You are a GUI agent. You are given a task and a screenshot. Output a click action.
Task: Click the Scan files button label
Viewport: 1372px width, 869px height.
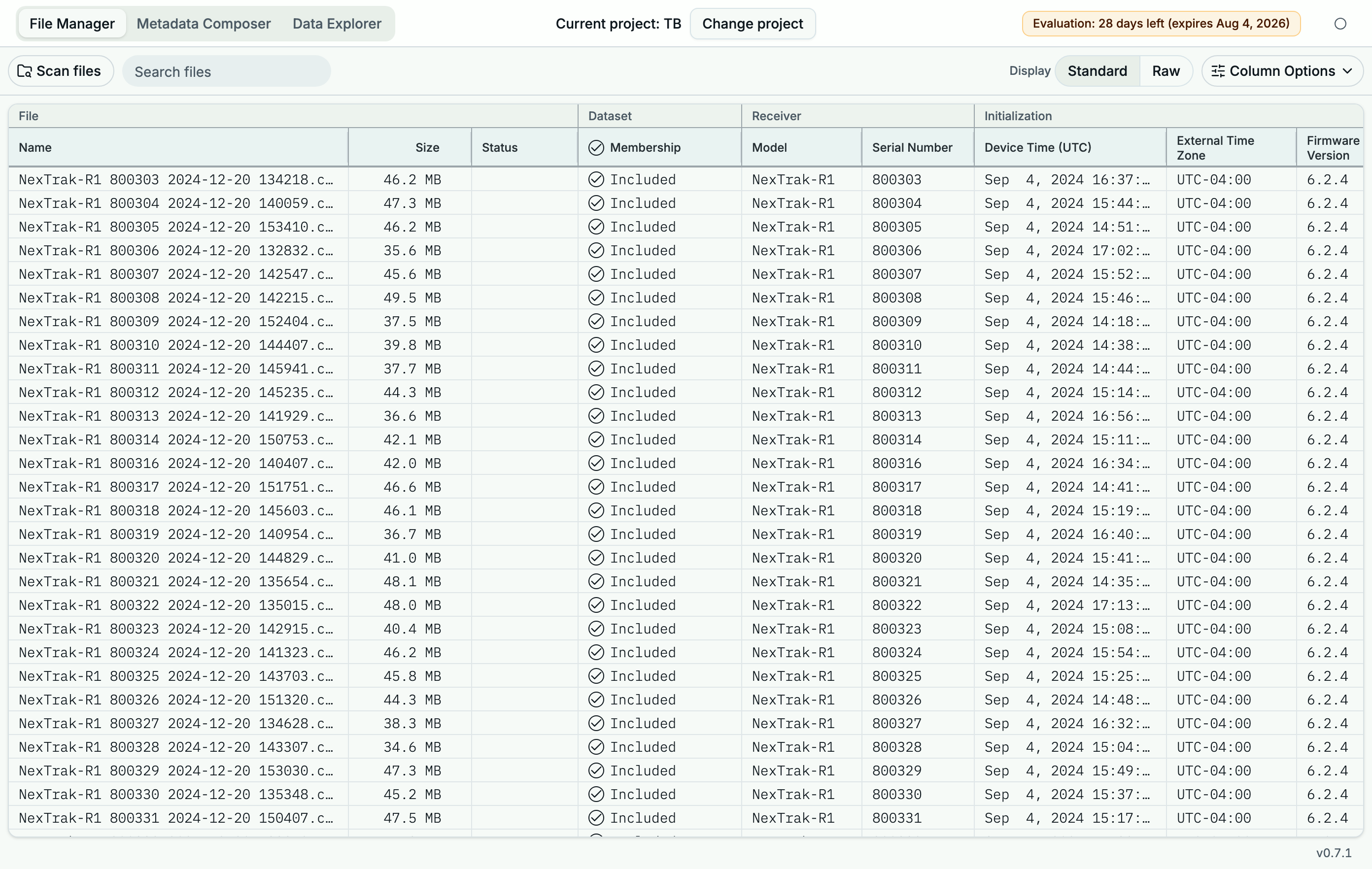(69, 71)
